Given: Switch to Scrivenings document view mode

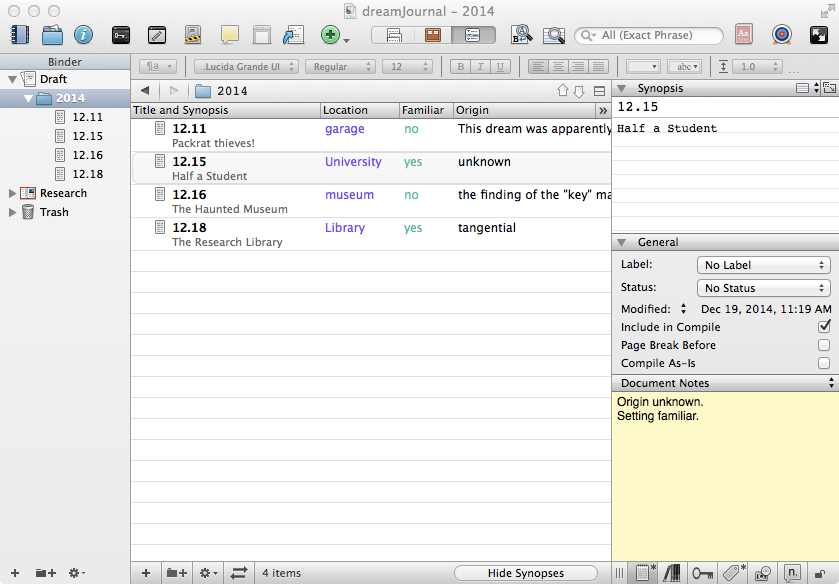Looking at the screenshot, I should pos(394,35).
